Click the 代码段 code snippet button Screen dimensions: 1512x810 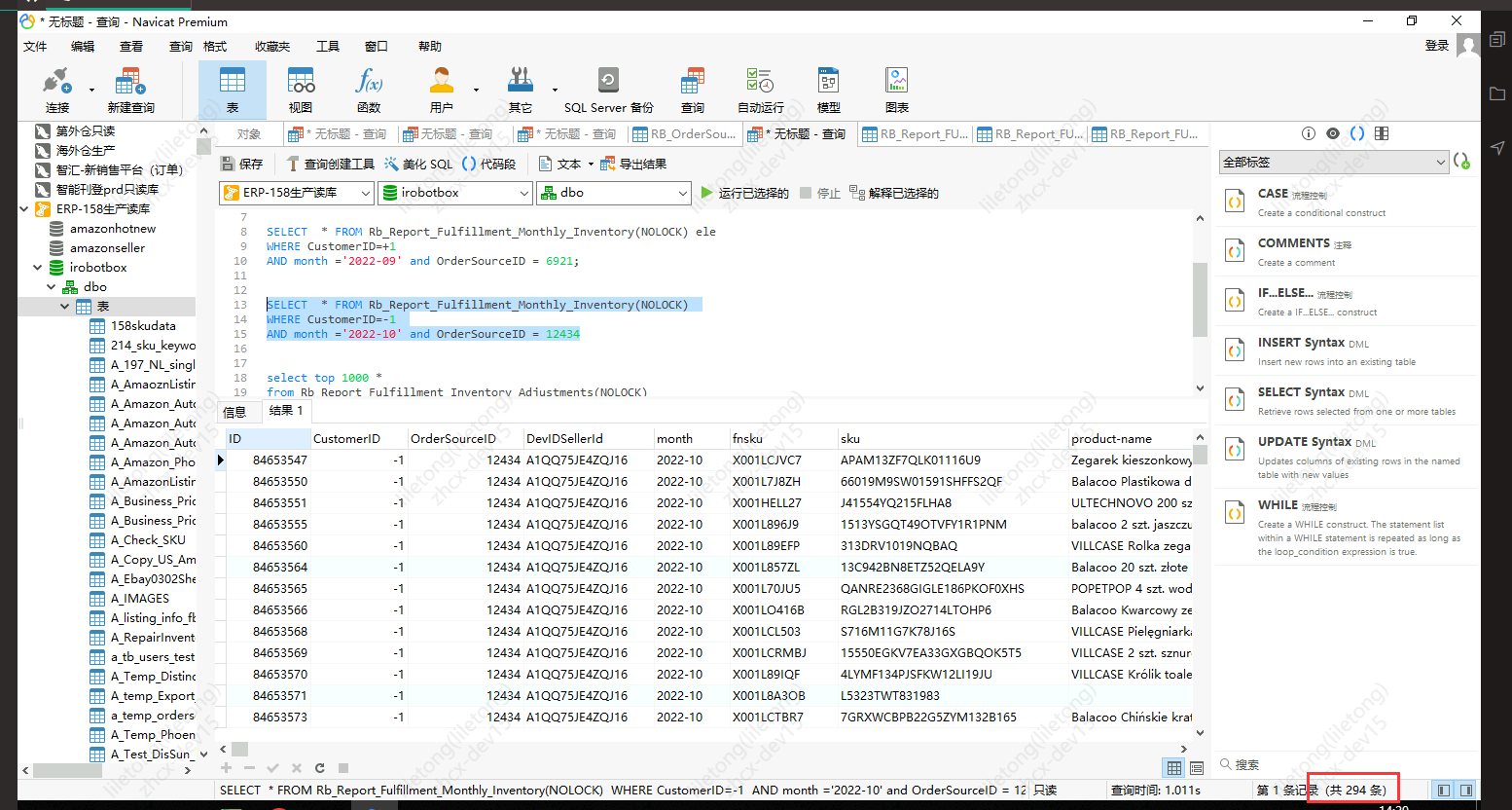click(489, 164)
